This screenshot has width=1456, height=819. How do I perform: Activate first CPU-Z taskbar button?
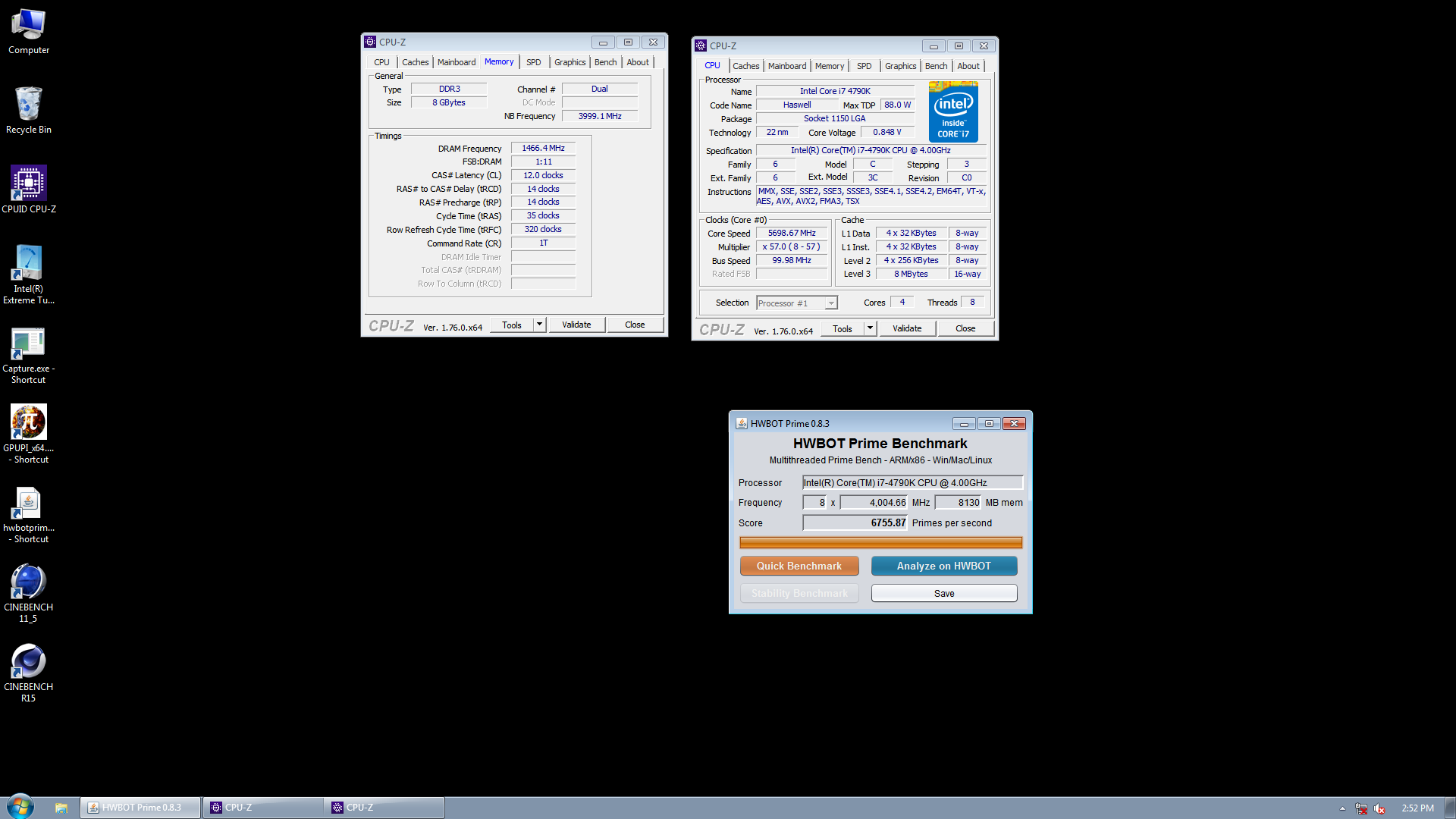point(262,808)
